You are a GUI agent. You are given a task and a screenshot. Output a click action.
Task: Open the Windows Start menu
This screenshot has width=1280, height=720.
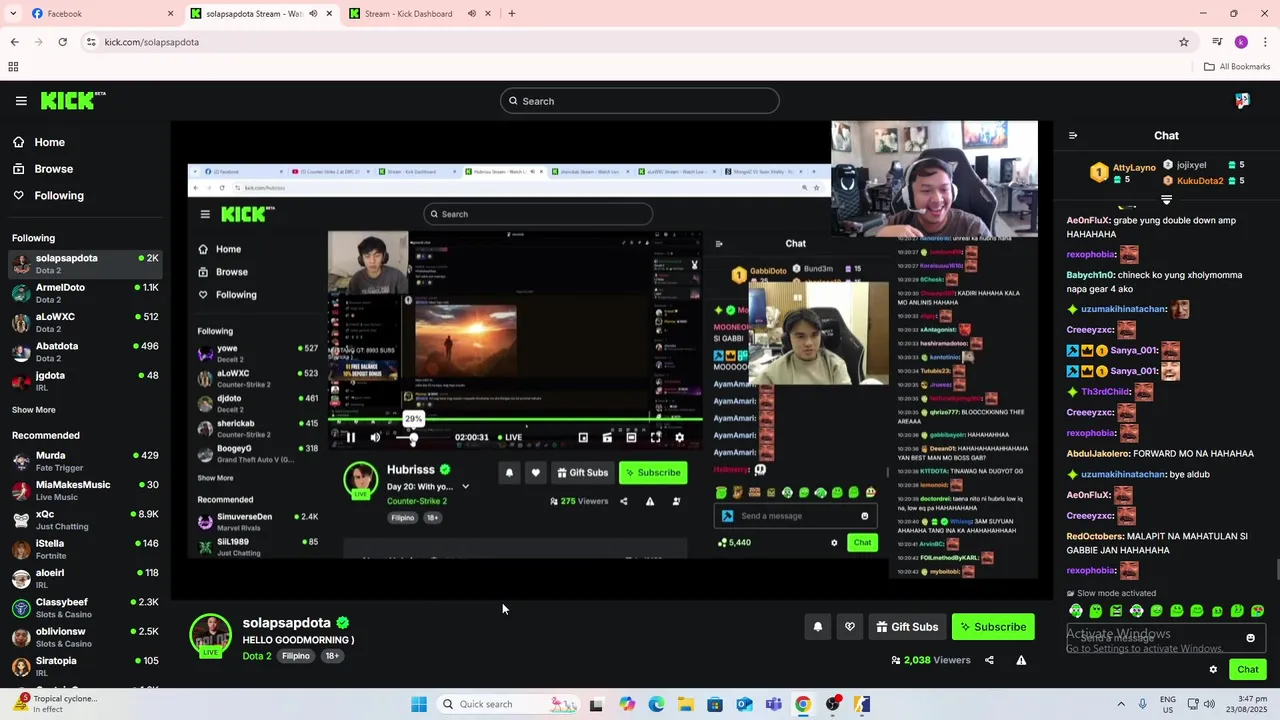(x=419, y=704)
